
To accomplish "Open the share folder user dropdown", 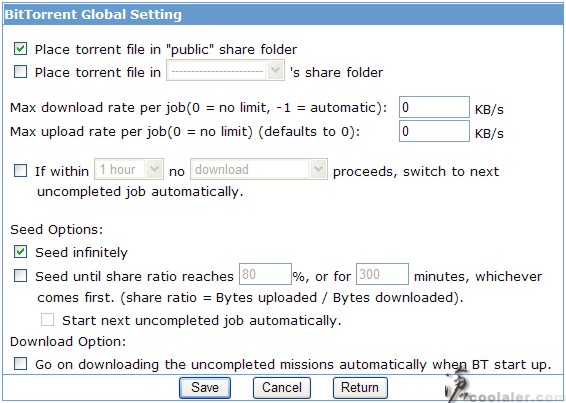I will coord(225,70).
